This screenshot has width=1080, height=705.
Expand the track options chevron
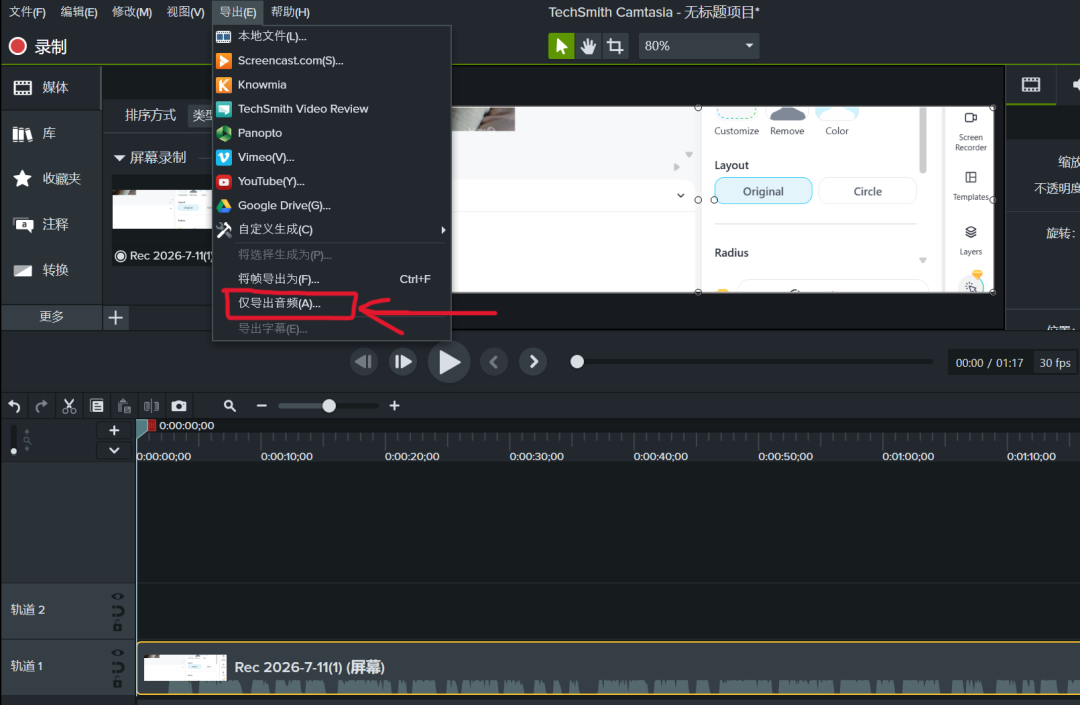(x=114, y=450)
